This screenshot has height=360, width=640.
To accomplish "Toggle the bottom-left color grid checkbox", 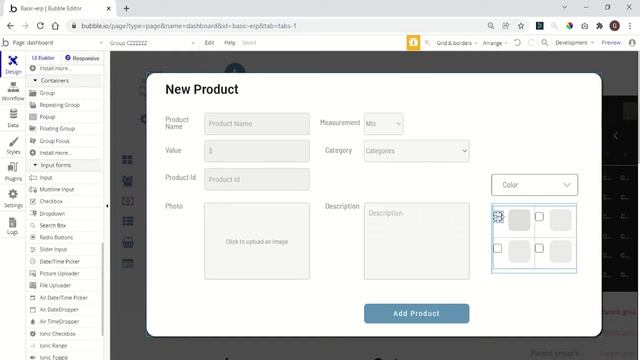I will coord(498,248).
